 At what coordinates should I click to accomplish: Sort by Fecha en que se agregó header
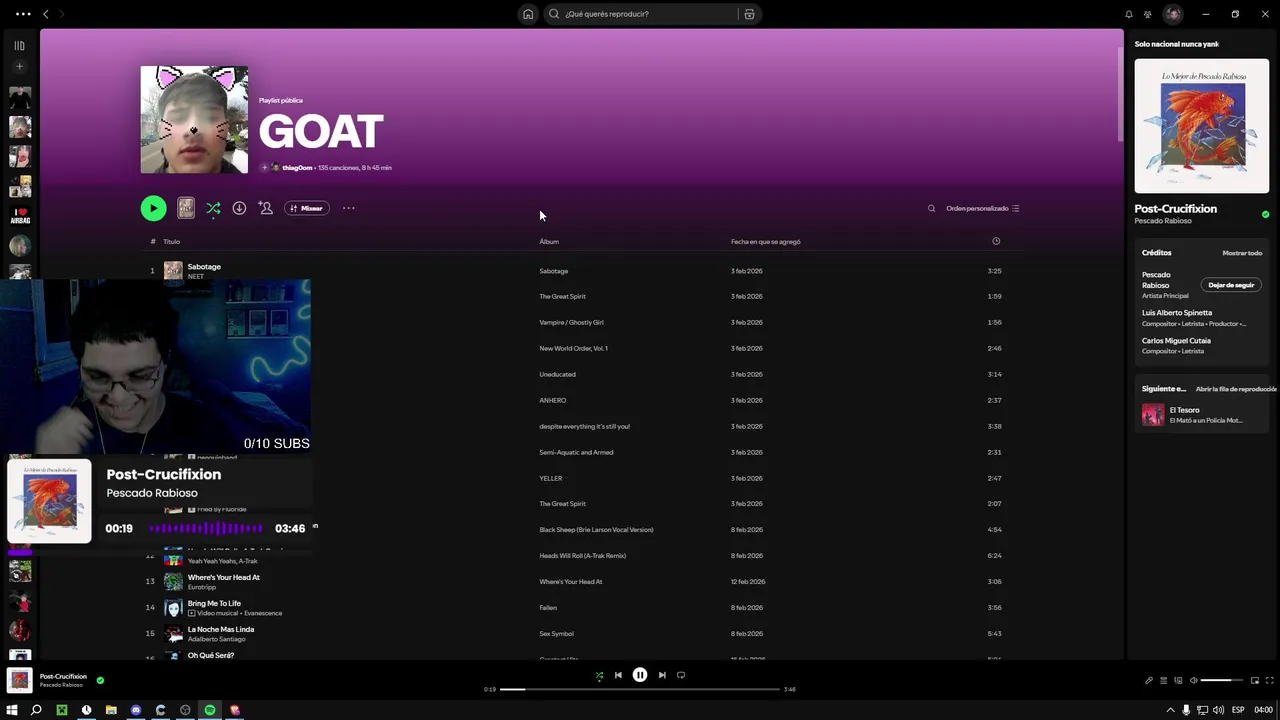(765, 241)
